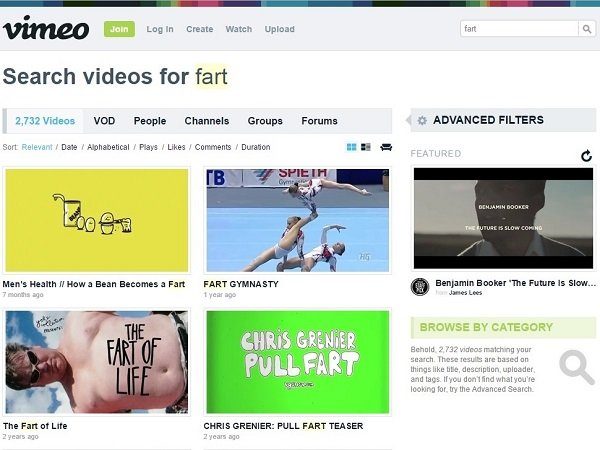The image size is (600, 450).
Task: Switch to the Groups tab
Action: 265,121
